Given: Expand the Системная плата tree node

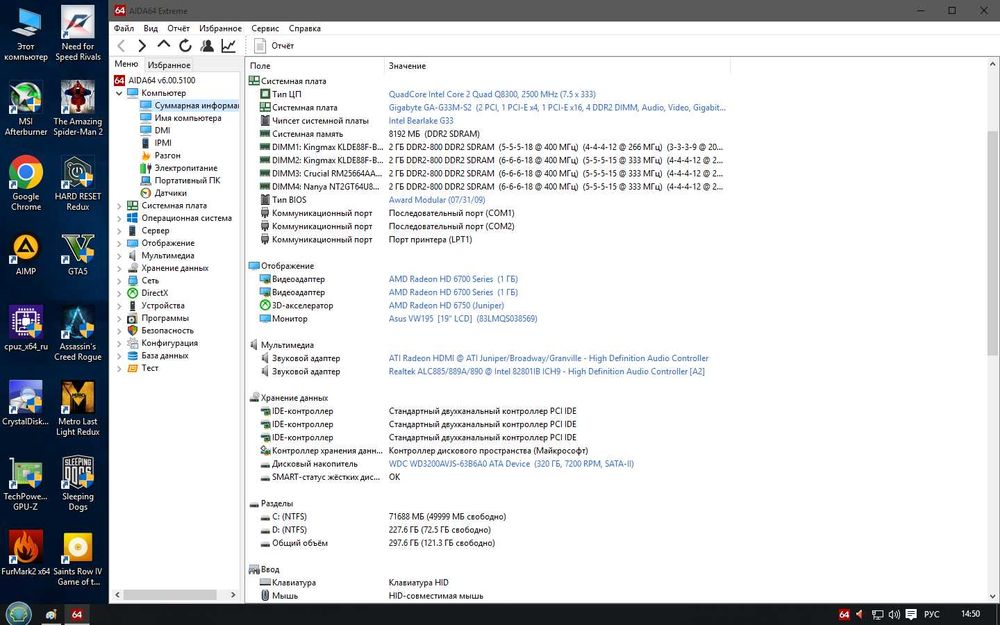Looking at the screenshot, I should [119, 206].
